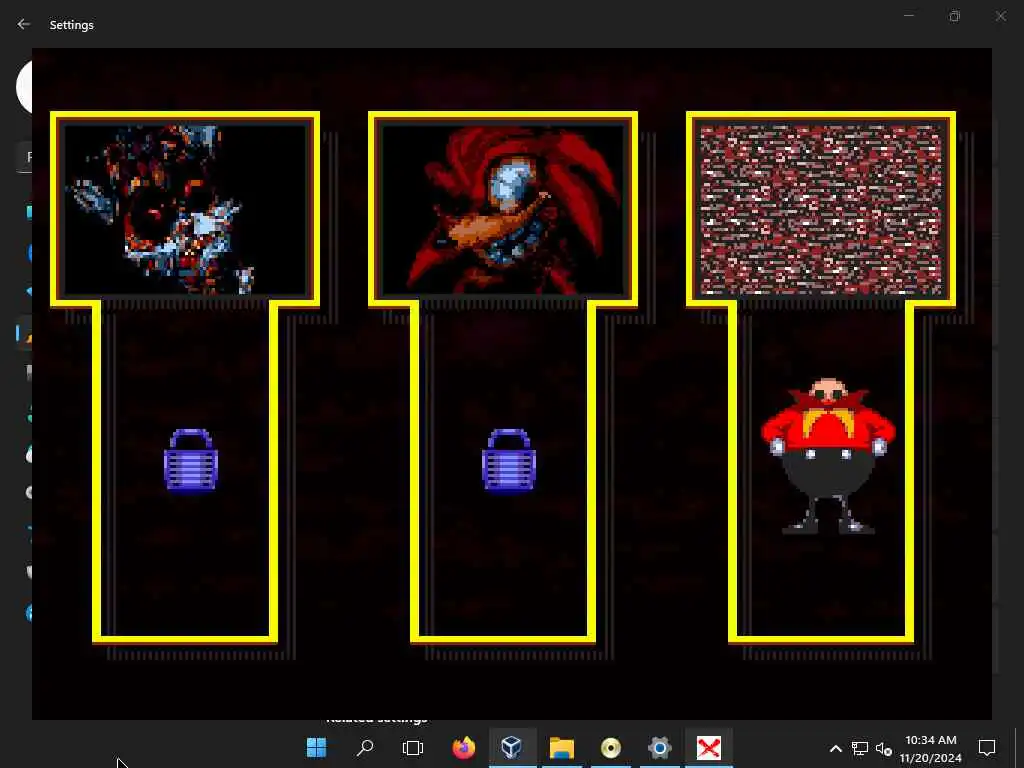Open the clock showing 10:34 AM
Screen dimensions: 1024x768
tap(931, 748)
